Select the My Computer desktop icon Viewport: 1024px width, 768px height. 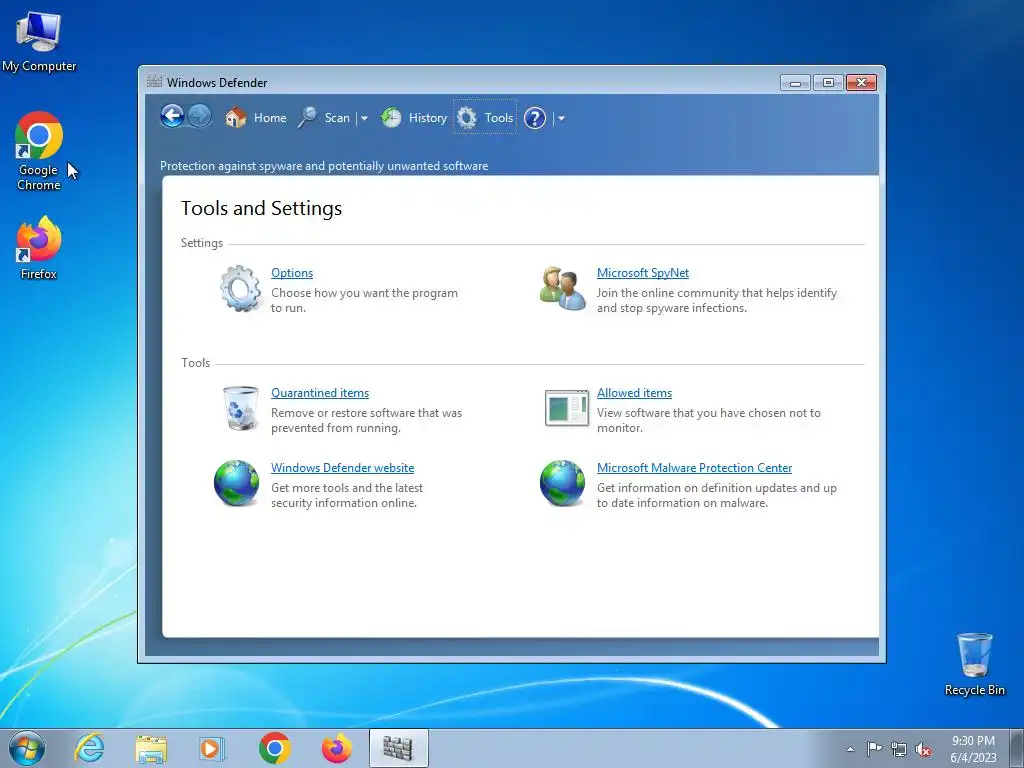[x=39, y=40]
